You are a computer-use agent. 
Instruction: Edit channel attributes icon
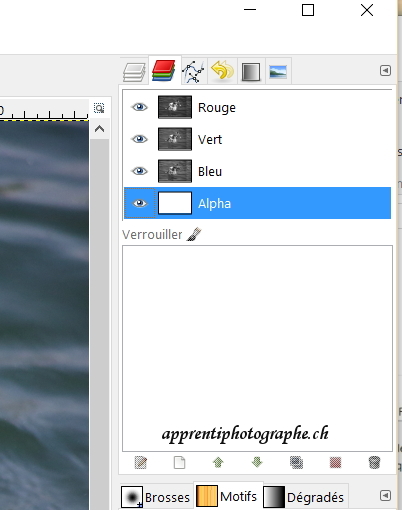[141, 462]
